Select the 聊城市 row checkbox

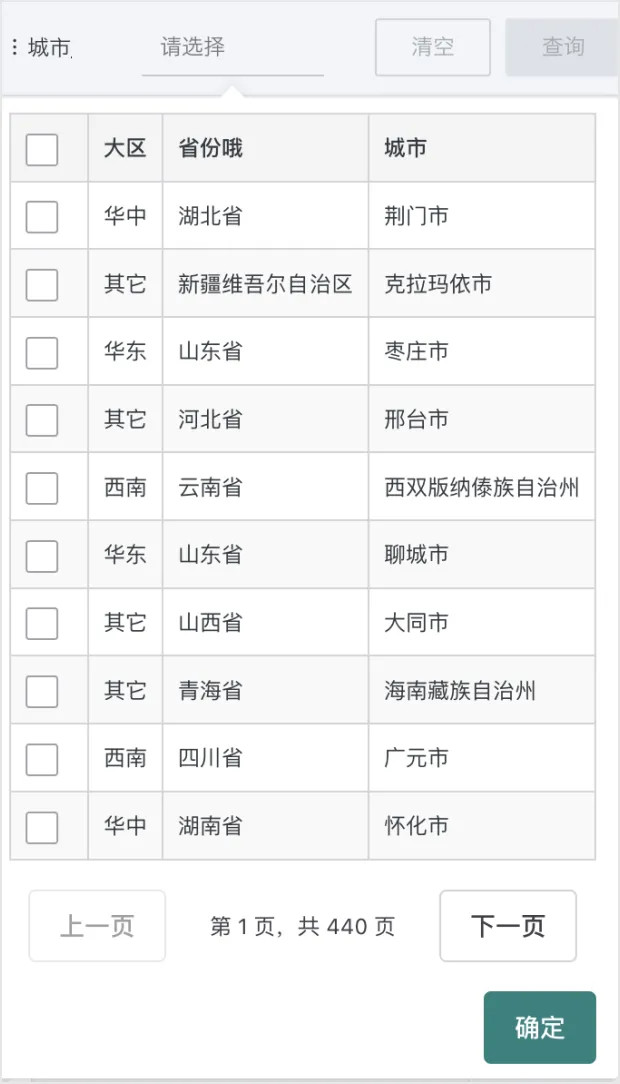[x=42, y=555]
